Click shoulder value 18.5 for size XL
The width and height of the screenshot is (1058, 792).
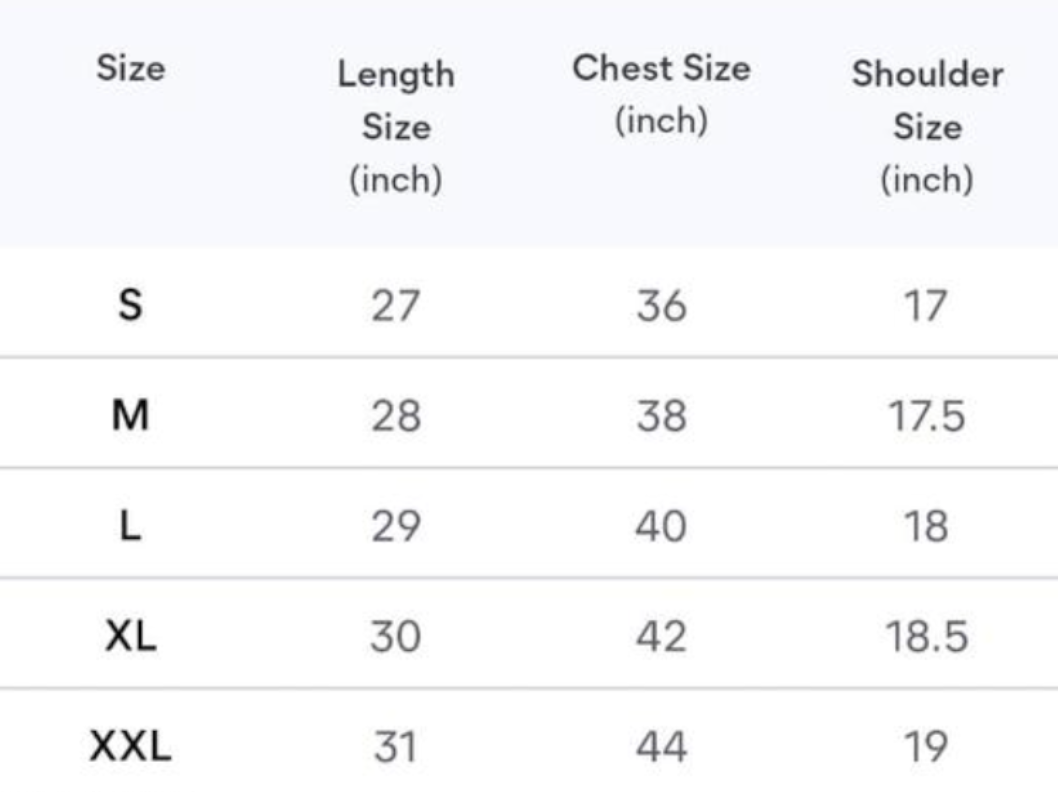pyautogui.click(x=927, y=636)
